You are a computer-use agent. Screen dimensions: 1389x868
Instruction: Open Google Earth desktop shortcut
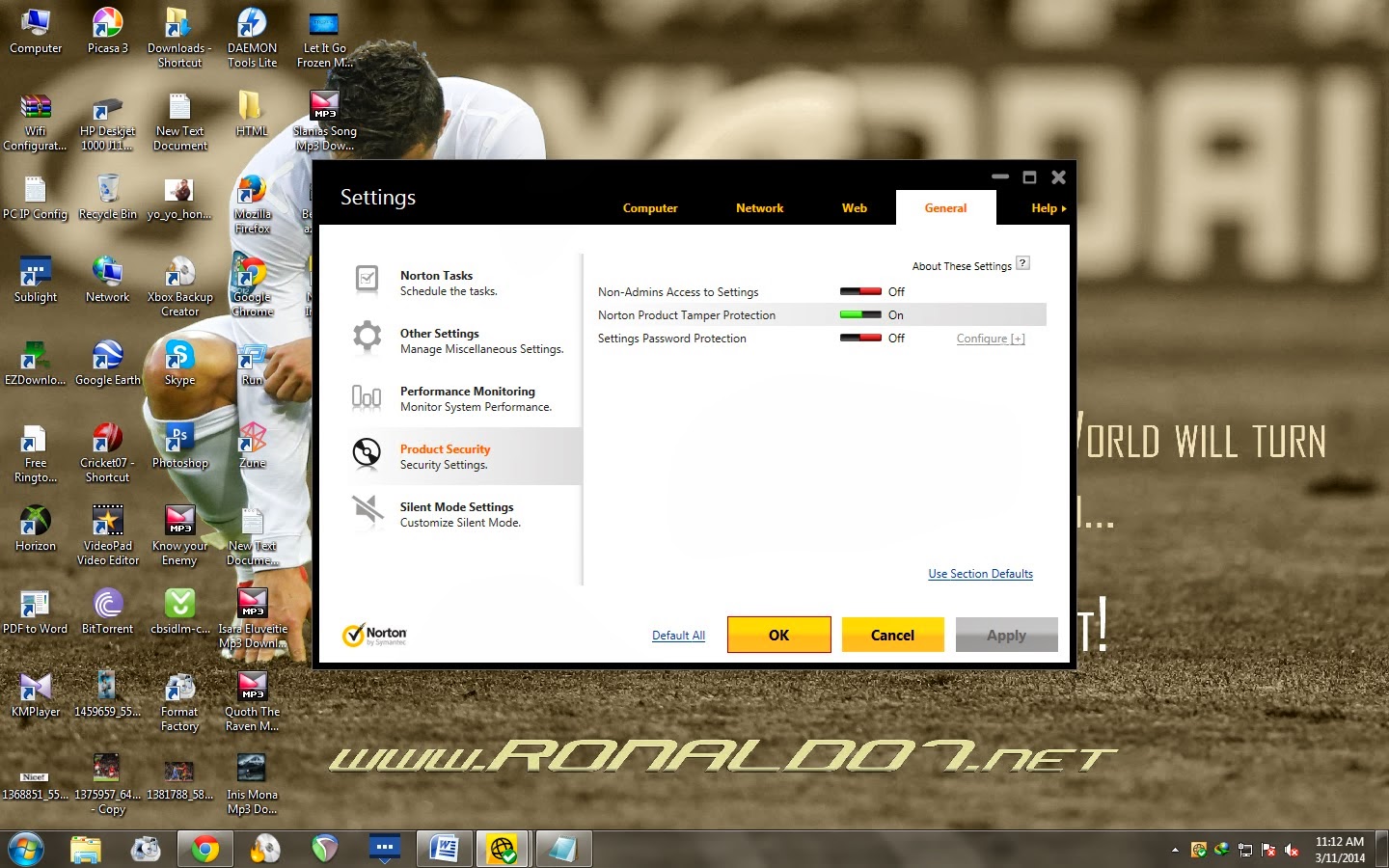(108, 364)
